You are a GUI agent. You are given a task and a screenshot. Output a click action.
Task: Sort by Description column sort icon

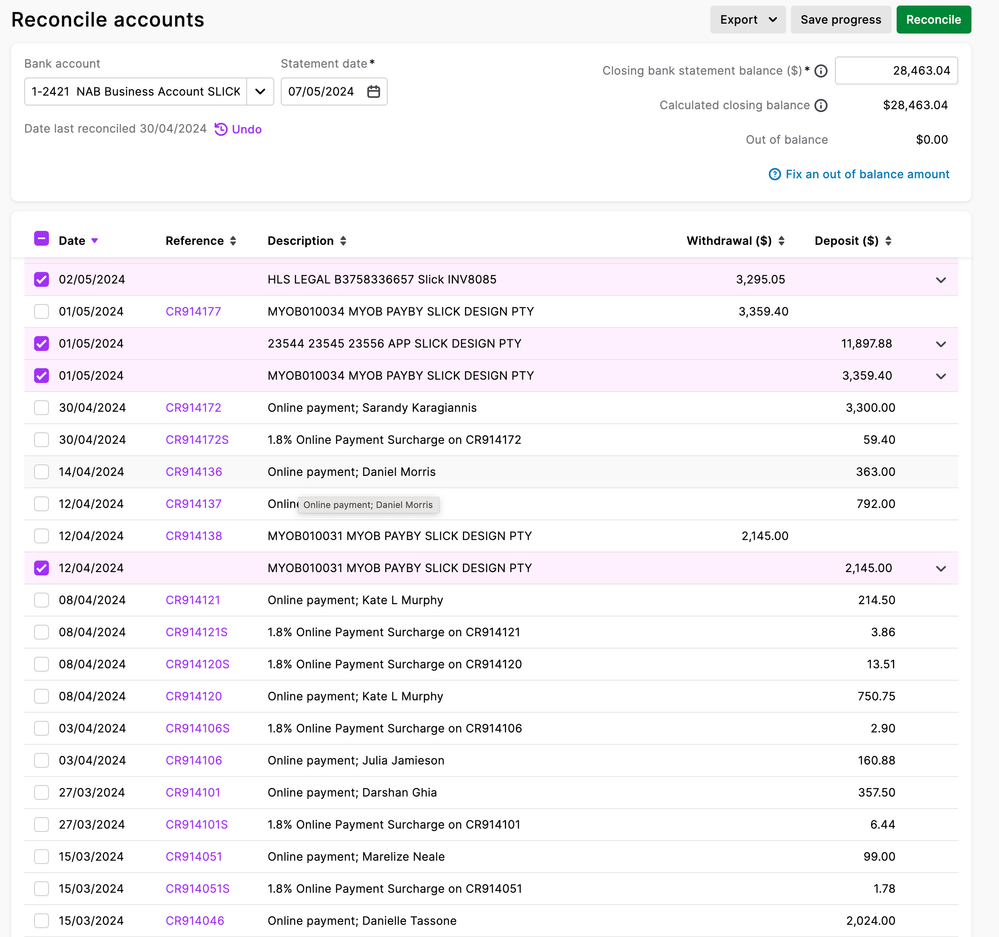(343, 241)
